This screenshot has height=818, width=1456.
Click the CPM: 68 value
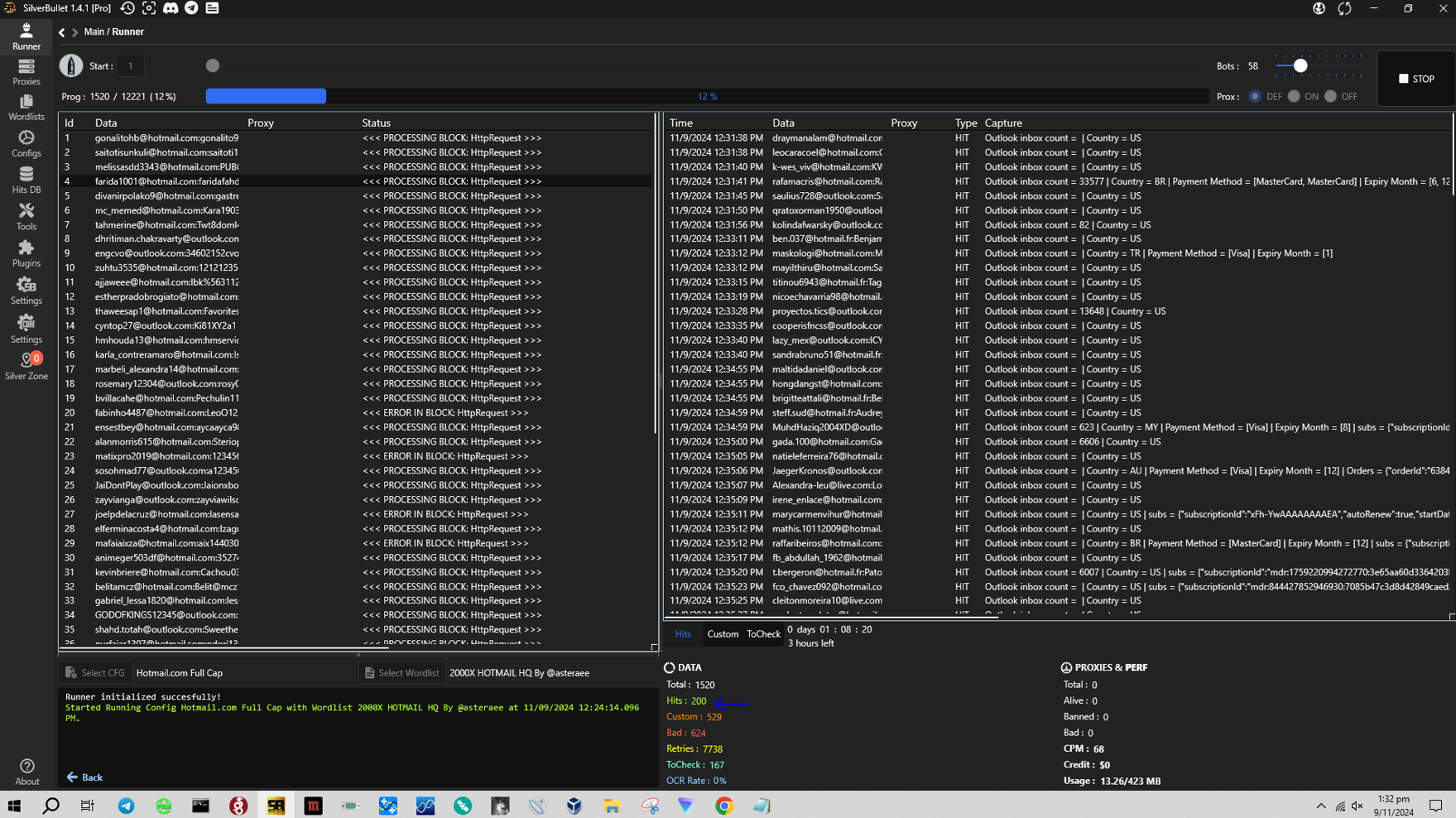coord(1084,748)
